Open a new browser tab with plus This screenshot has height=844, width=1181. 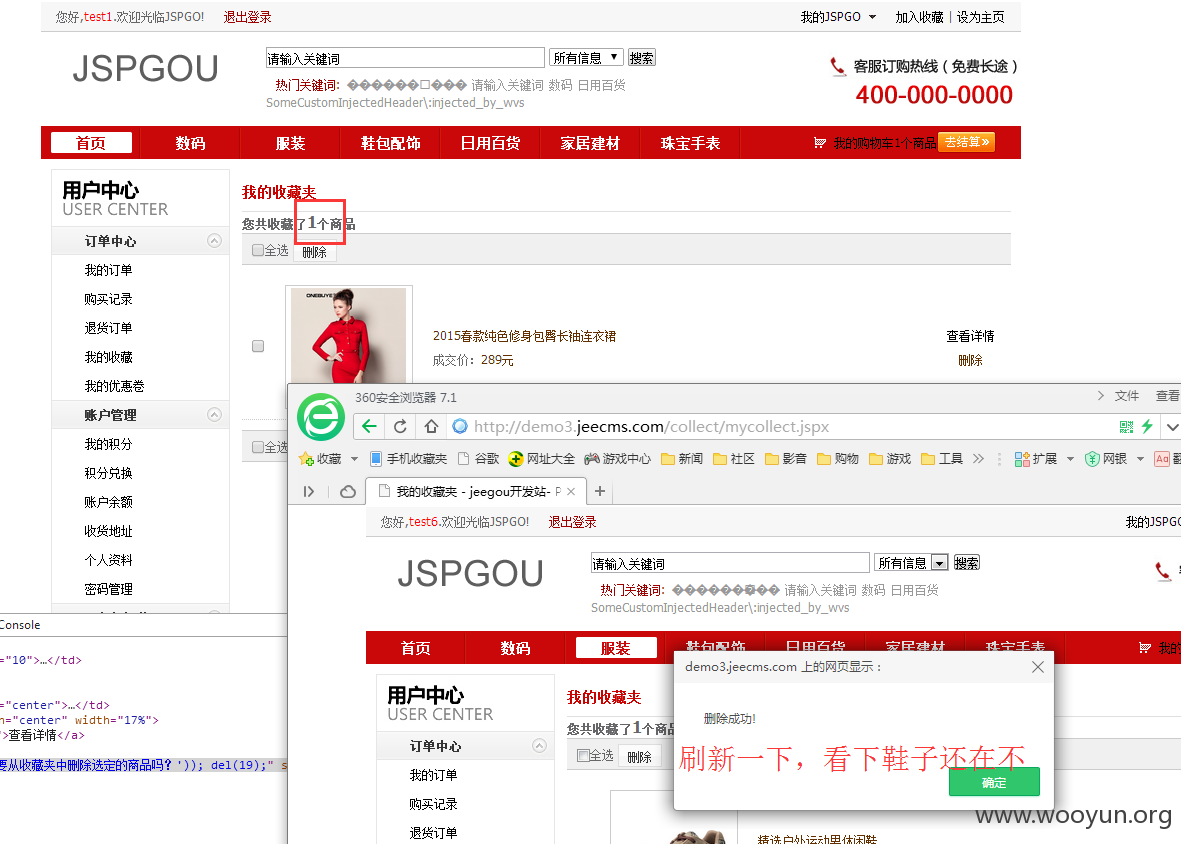coord(600,491)
